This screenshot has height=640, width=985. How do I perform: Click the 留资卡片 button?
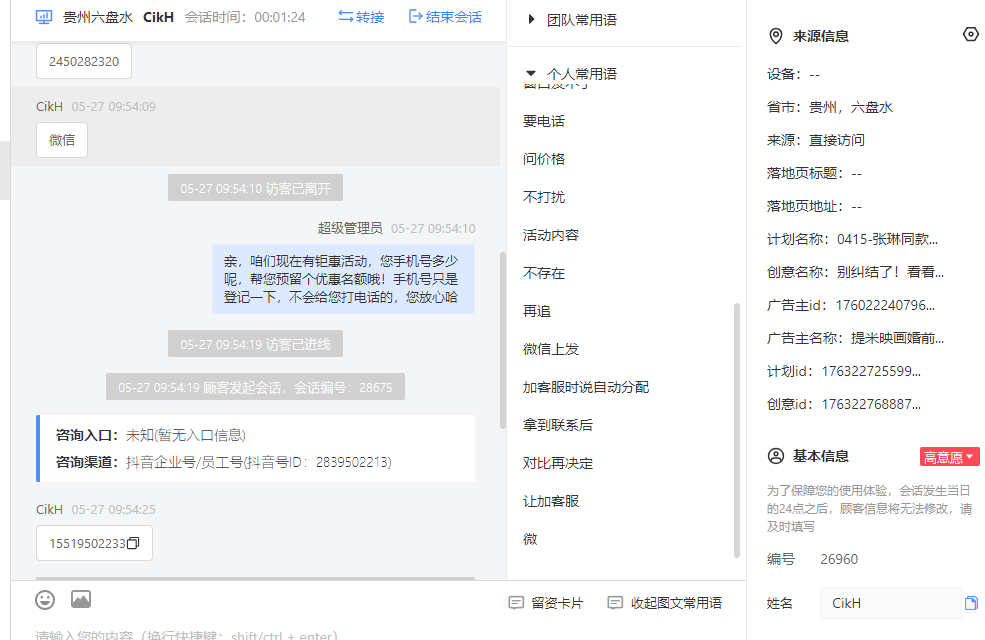[x=545, y=603]
